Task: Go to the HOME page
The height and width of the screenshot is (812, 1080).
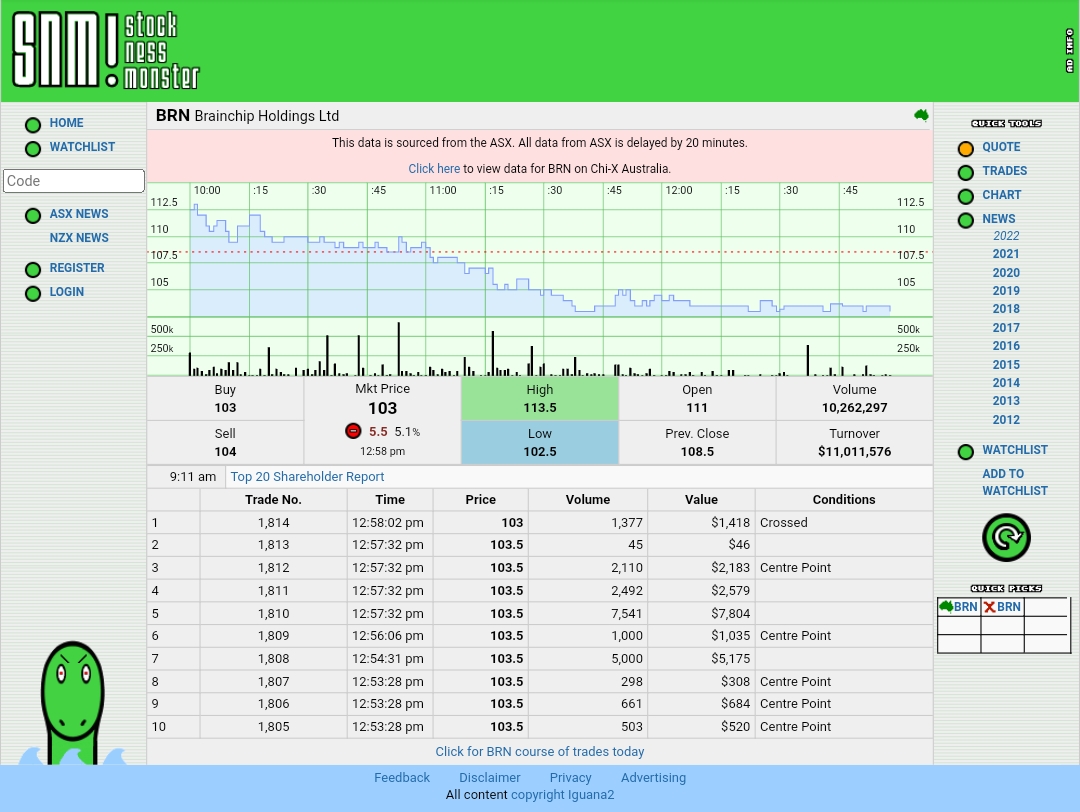Action: click(66, 123)
